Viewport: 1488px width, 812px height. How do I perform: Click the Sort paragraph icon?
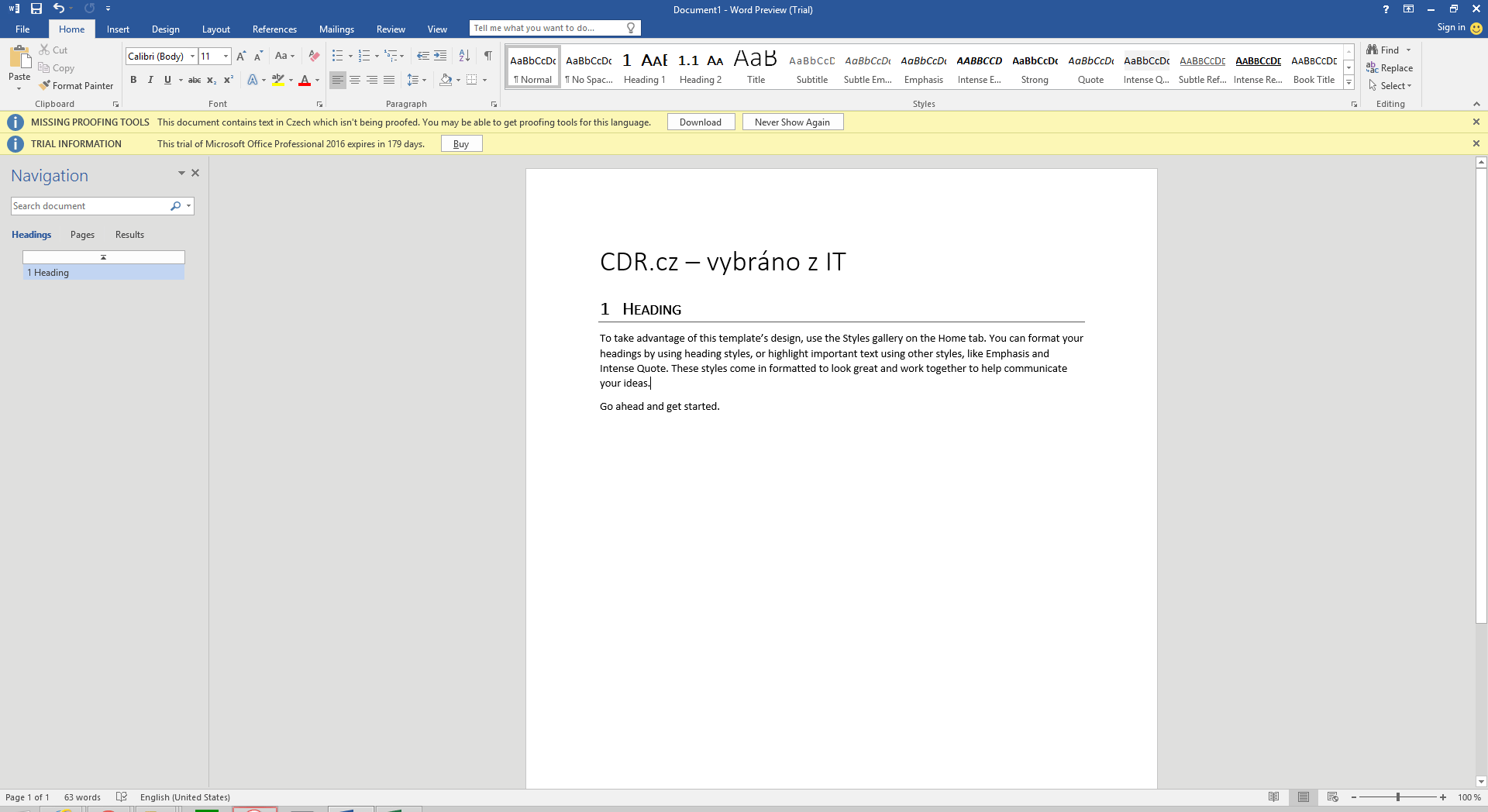point(464,56)
